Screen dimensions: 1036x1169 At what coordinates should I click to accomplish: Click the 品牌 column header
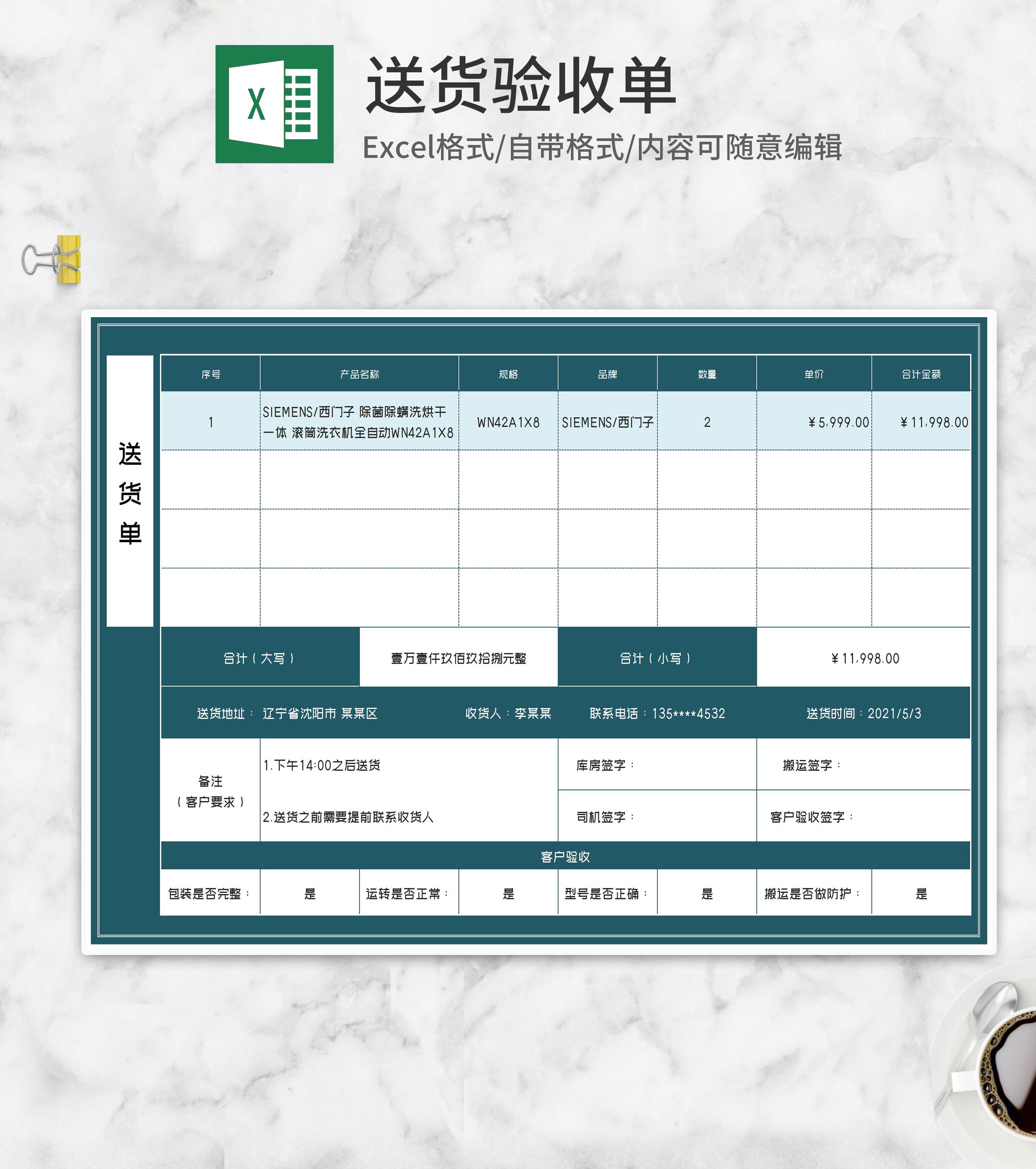(607, 374)
